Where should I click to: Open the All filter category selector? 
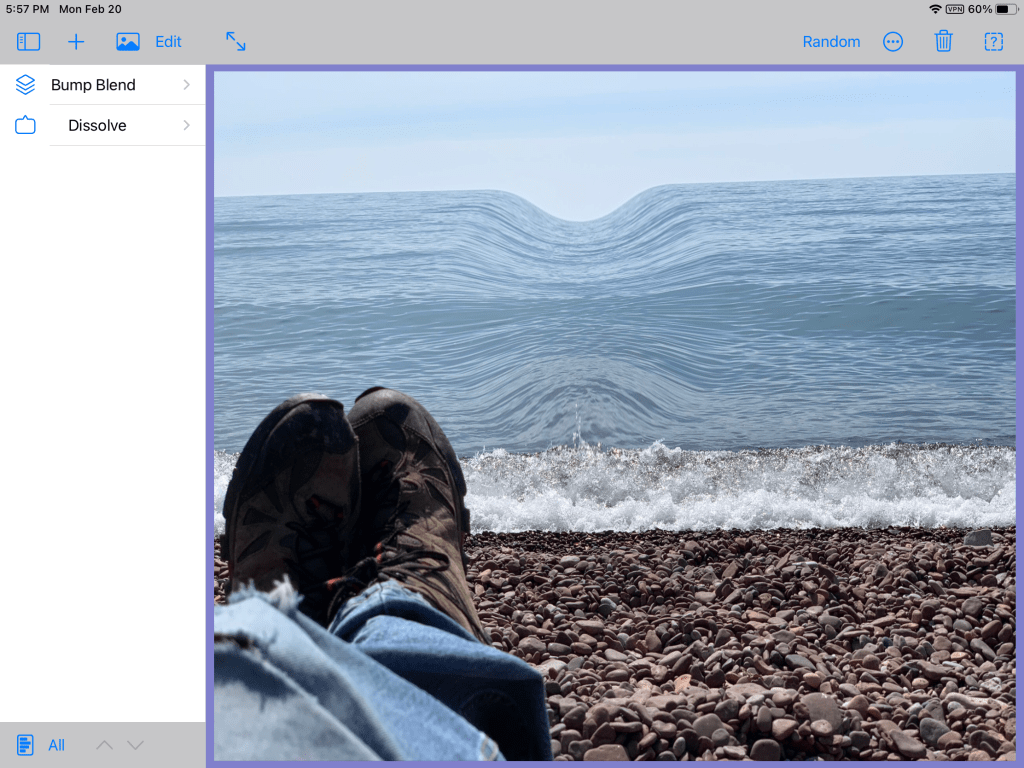pos(56,745)
